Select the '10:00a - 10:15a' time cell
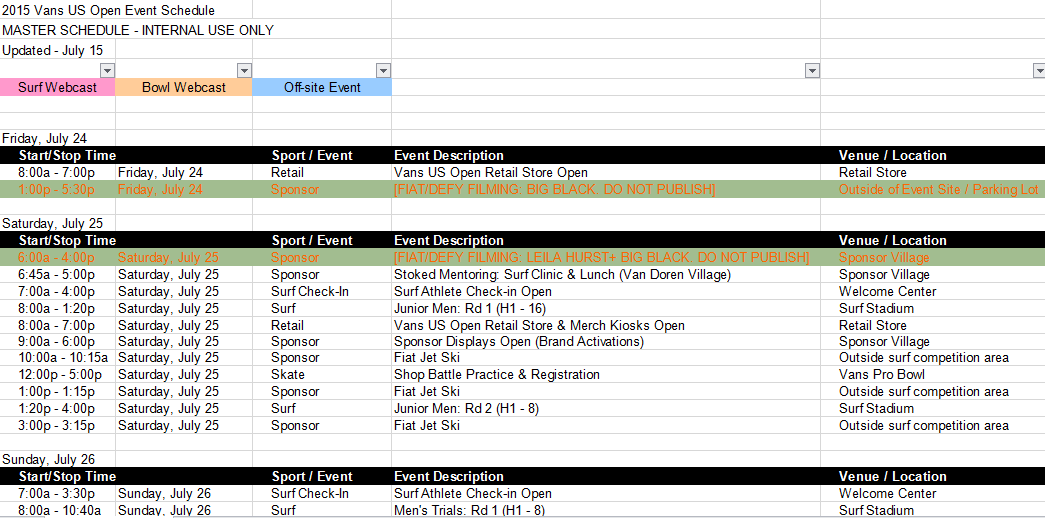 click(x=63, y=358)
